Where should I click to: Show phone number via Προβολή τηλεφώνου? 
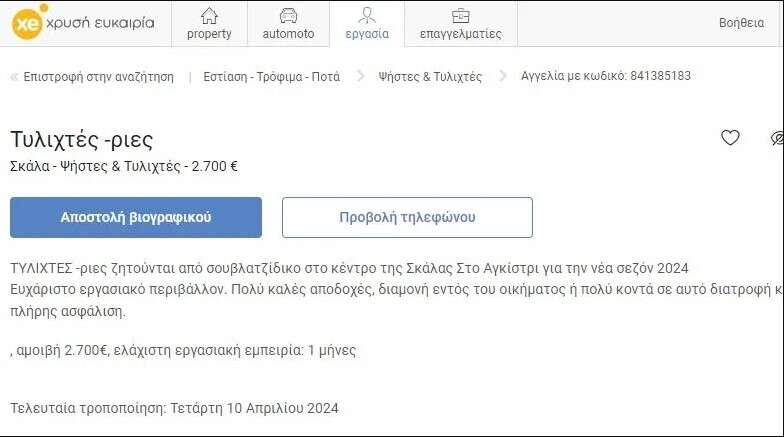407,217
